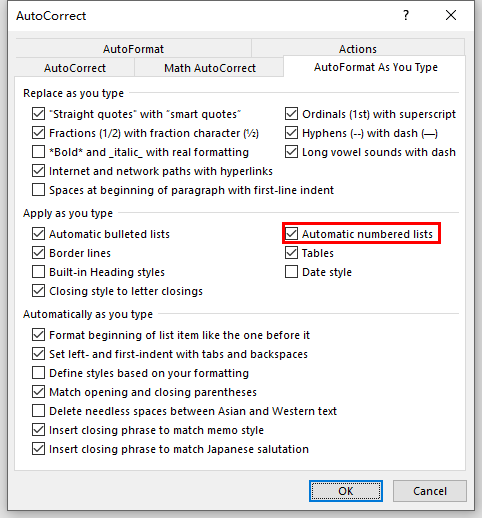Disable Automatic bulleted lists checkbox

[x=38, y=234]
